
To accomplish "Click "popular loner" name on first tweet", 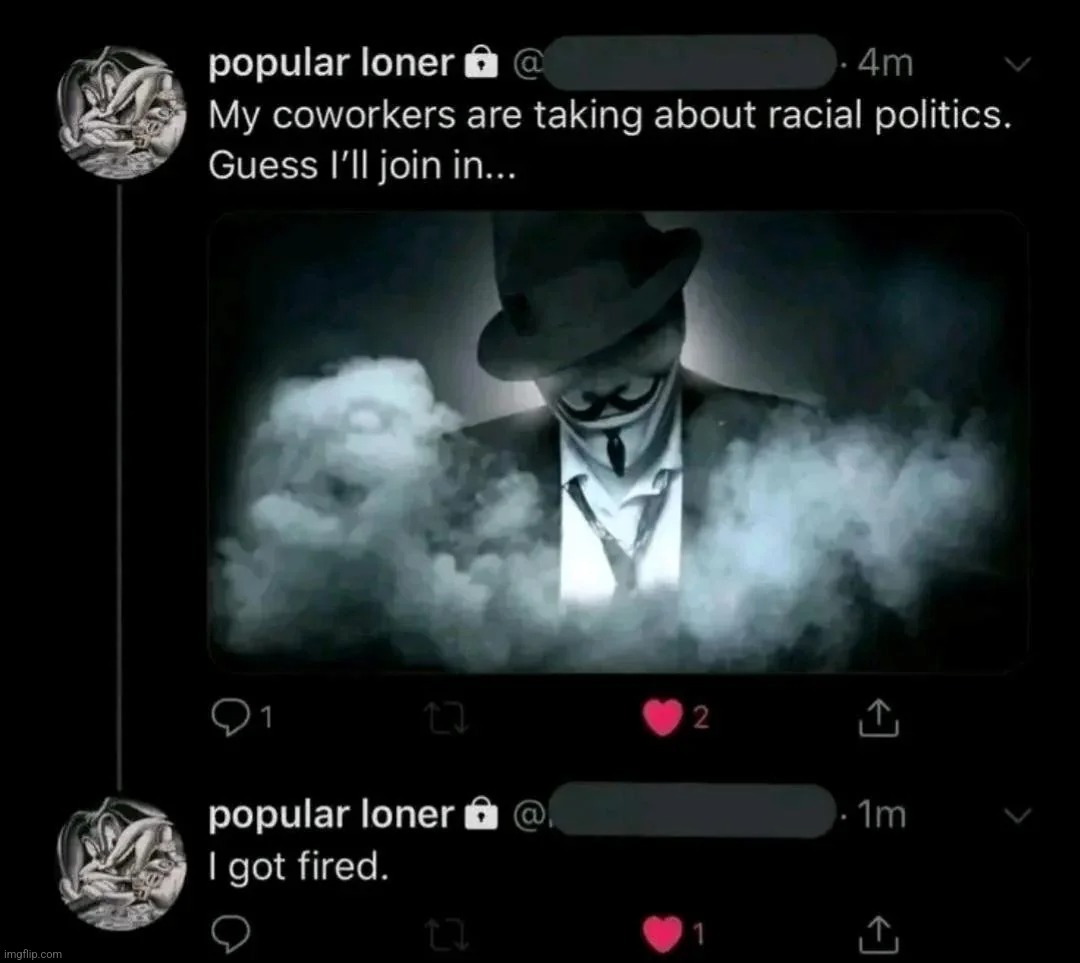I will [x=330, y=64].
